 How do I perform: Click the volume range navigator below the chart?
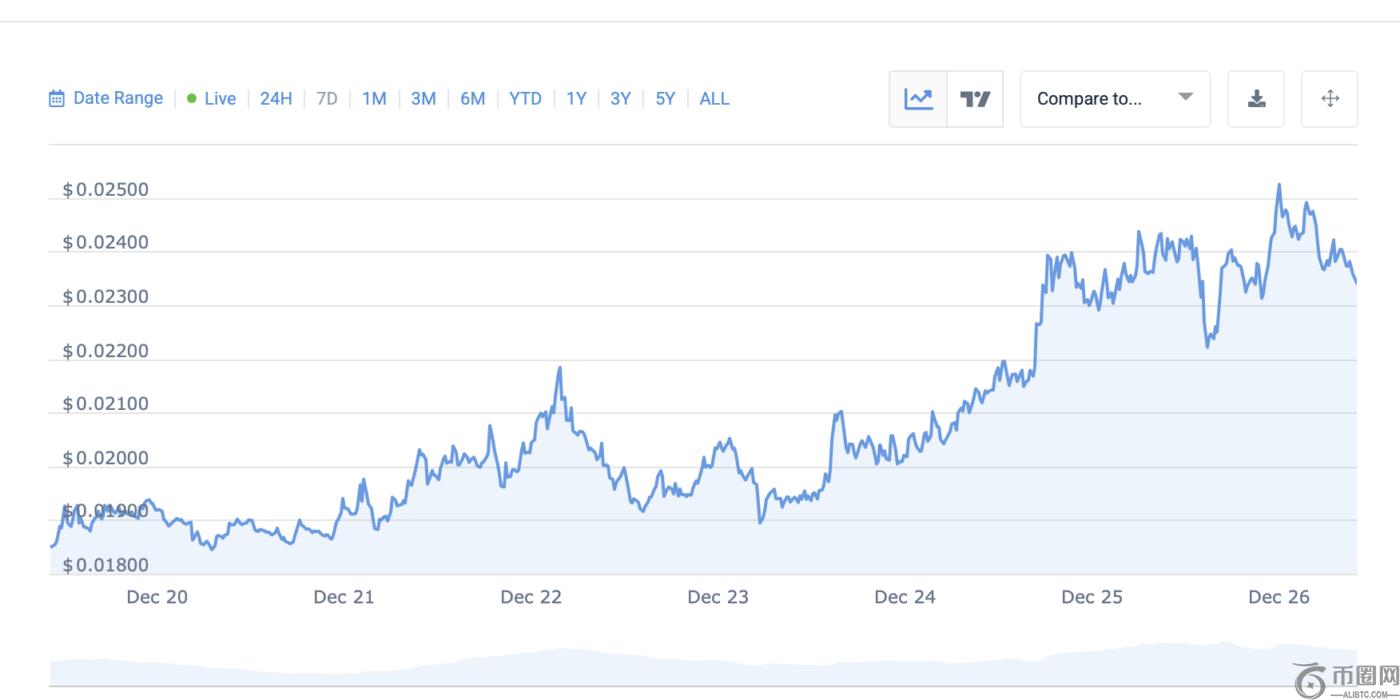[700, 665]
